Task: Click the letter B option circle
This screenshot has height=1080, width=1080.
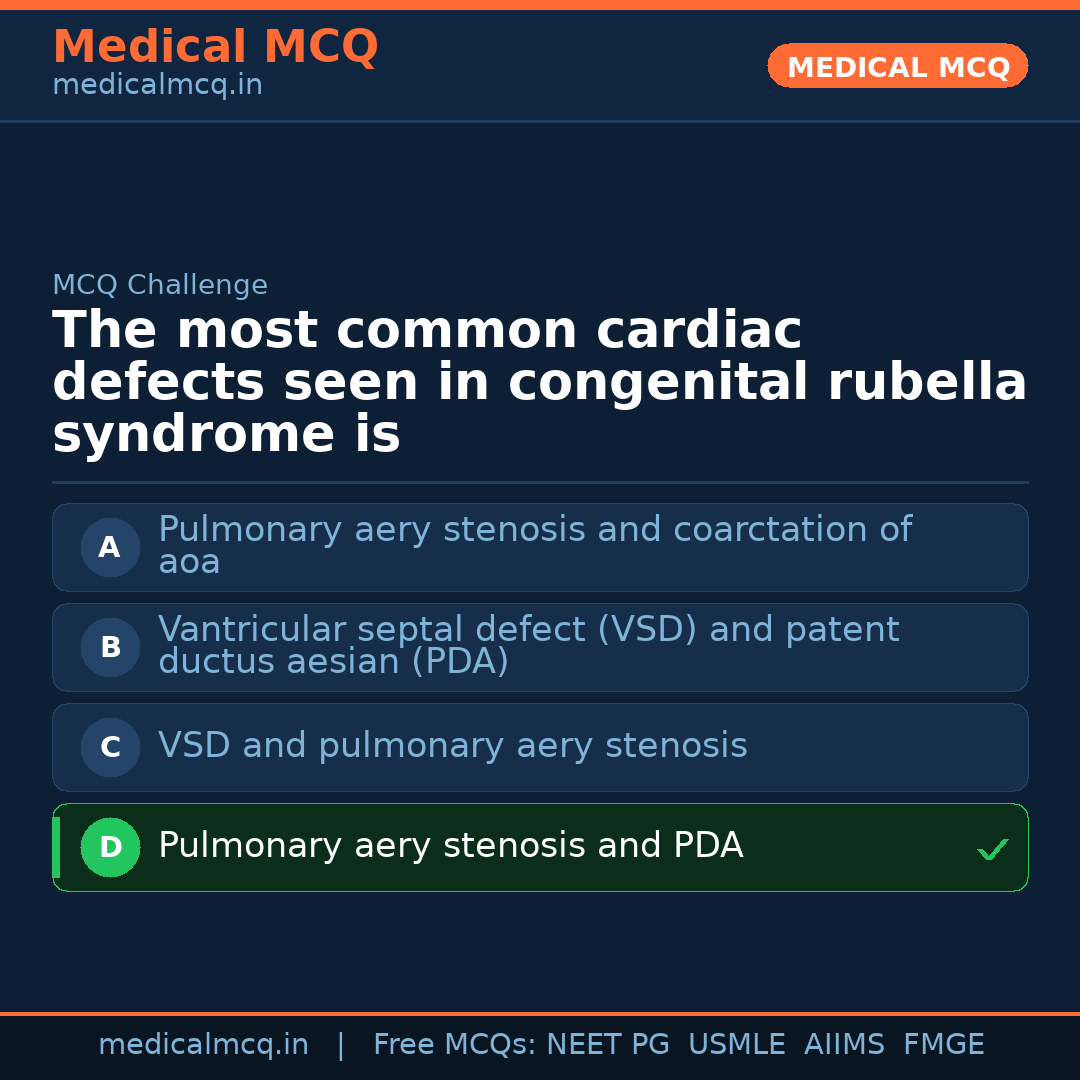Action: [x=110, y=647]
